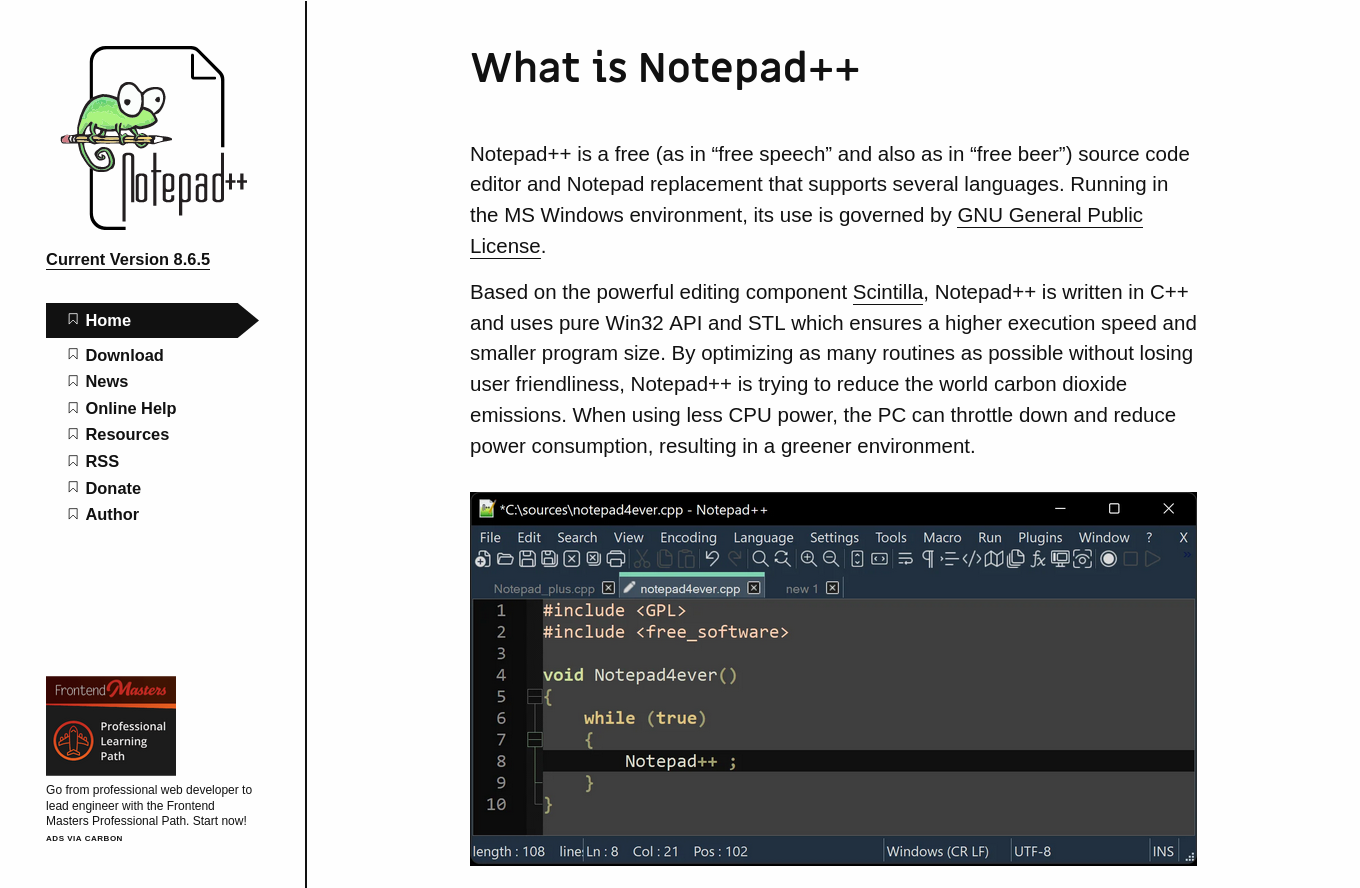Click the Zoom In toolbar icon
The width and height of the screenshot is (1360, 888).
[808, 559]
